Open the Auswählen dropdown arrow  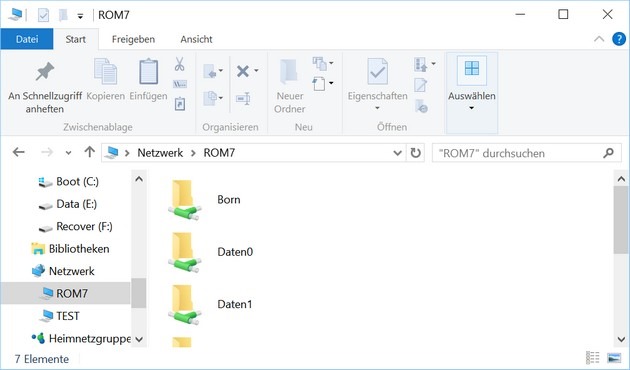coord(472,108)
